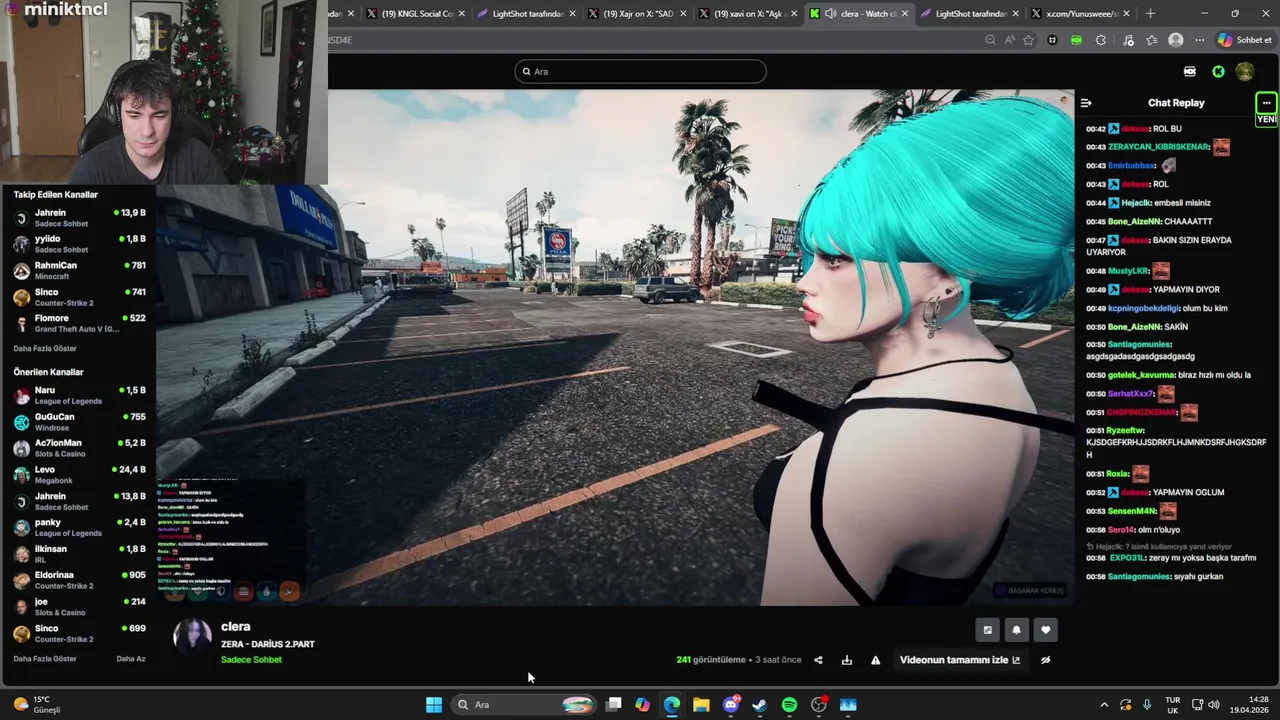The width and height of the screenshot is (1280, 720).
Task: Switch to x.com/Yunusweee tab
Action: tap(1079, 14)
